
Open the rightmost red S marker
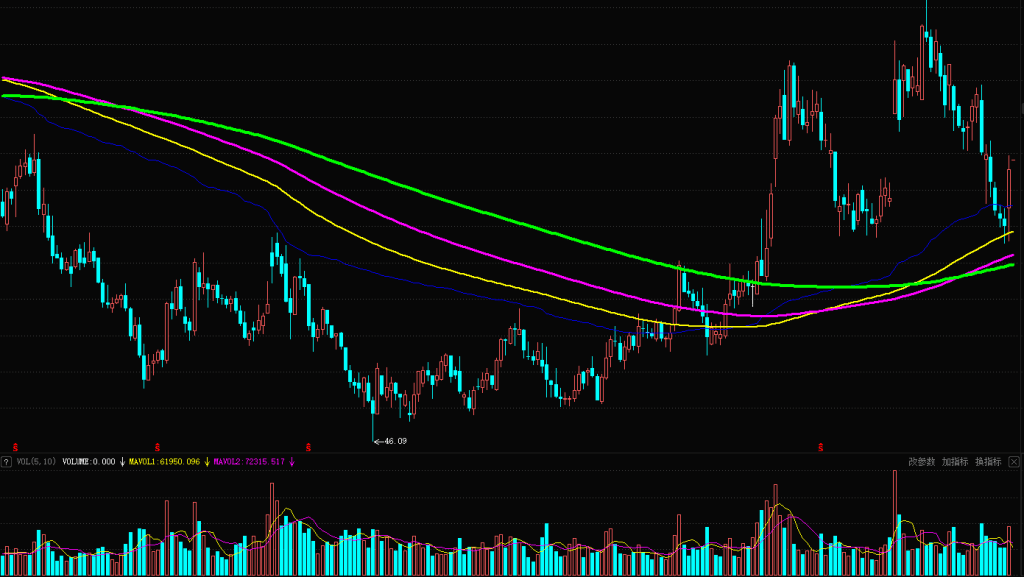(820, 447)
